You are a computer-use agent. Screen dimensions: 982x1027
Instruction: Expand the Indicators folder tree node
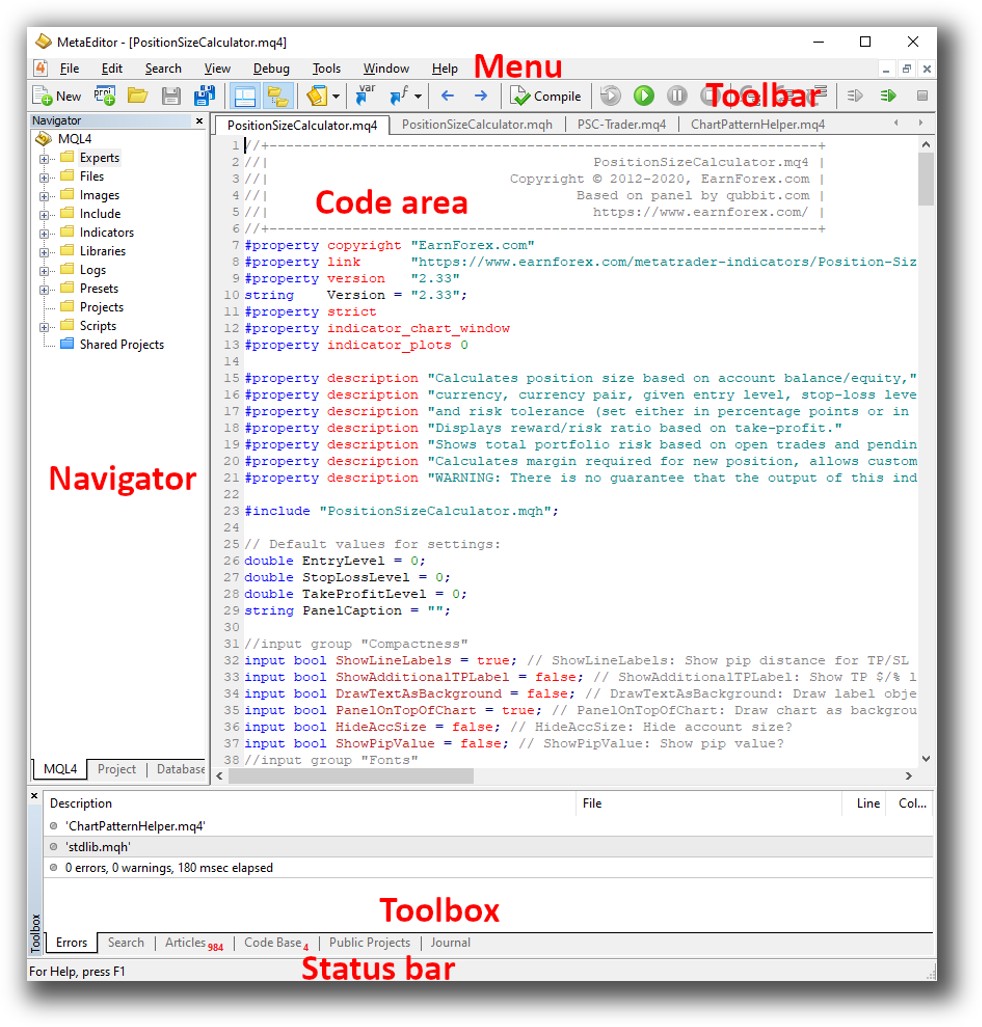(45, 233)
